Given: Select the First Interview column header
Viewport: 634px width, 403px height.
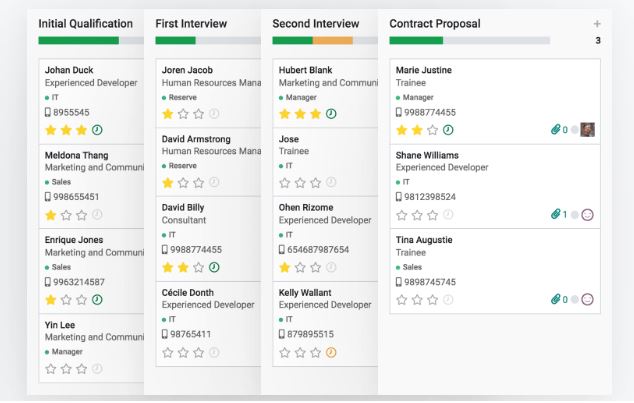Looking at the screenshot, I should (x=192, y=23).
